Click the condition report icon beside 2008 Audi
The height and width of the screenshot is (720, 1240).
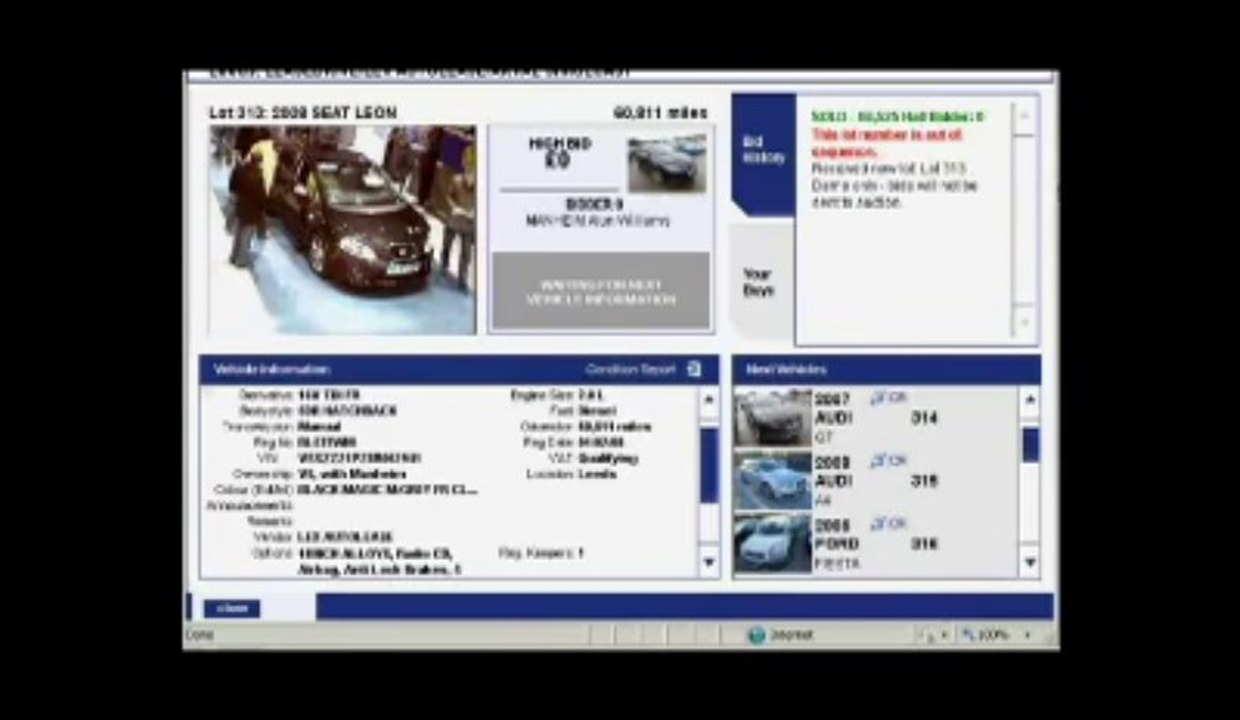pos(888,461)
